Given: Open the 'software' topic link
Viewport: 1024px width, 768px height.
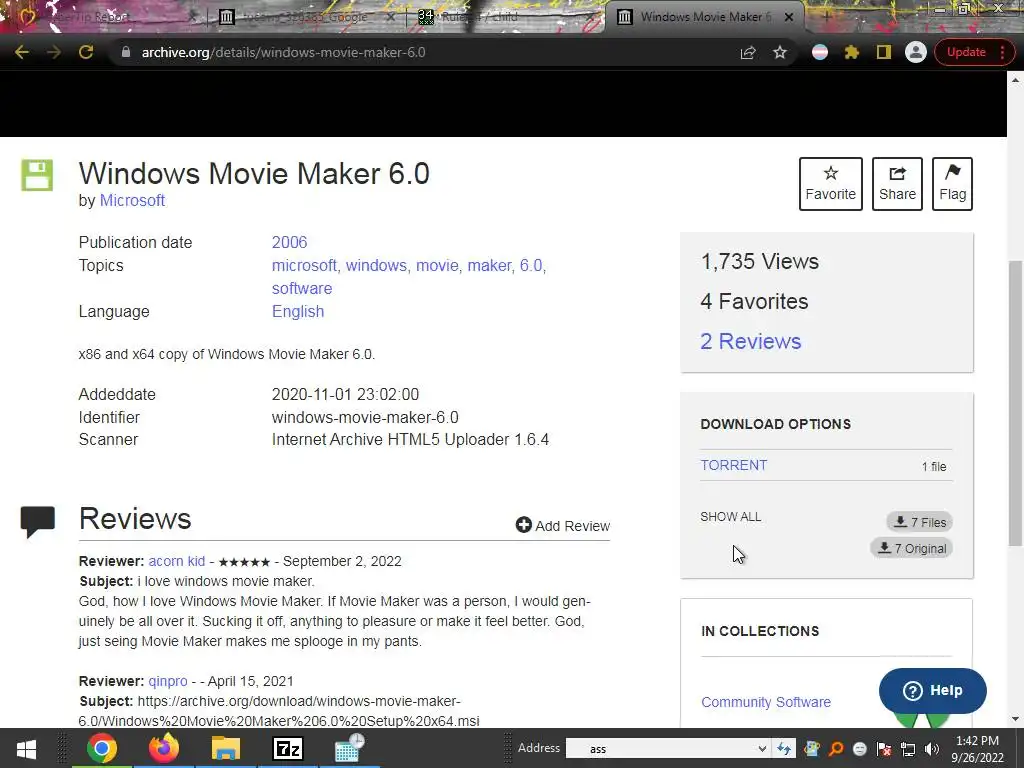Looking at the screenshot, I should point(302,289).
